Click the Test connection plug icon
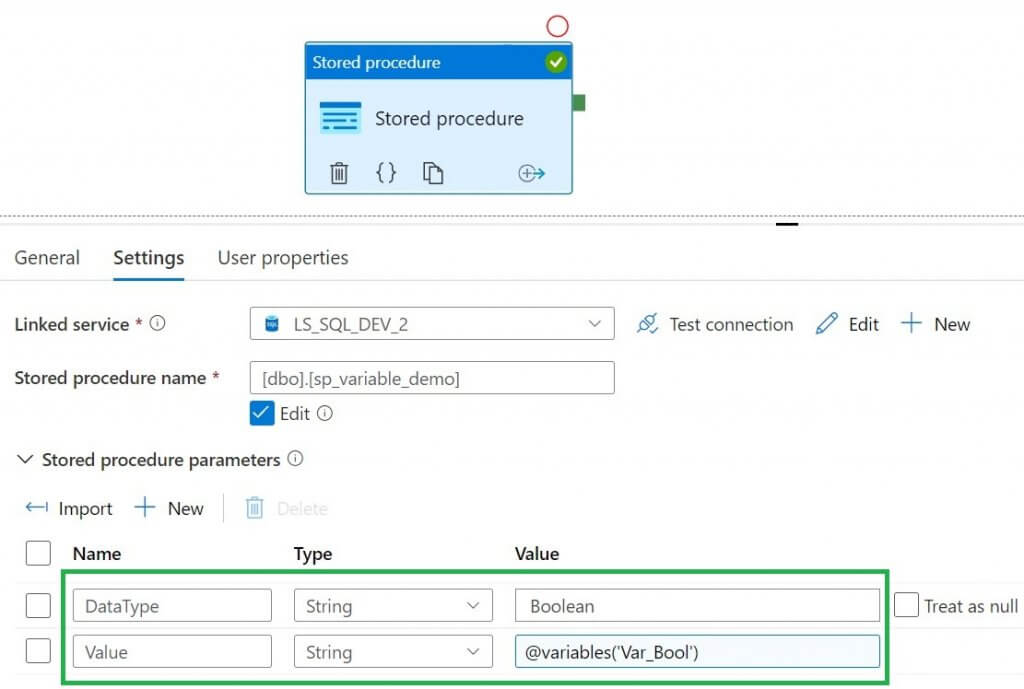 pyautogui.click(x=647, y=324)
